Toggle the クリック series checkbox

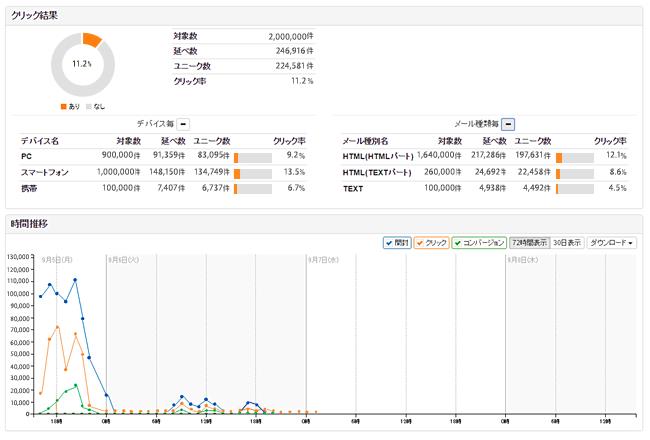pos(431,243)
